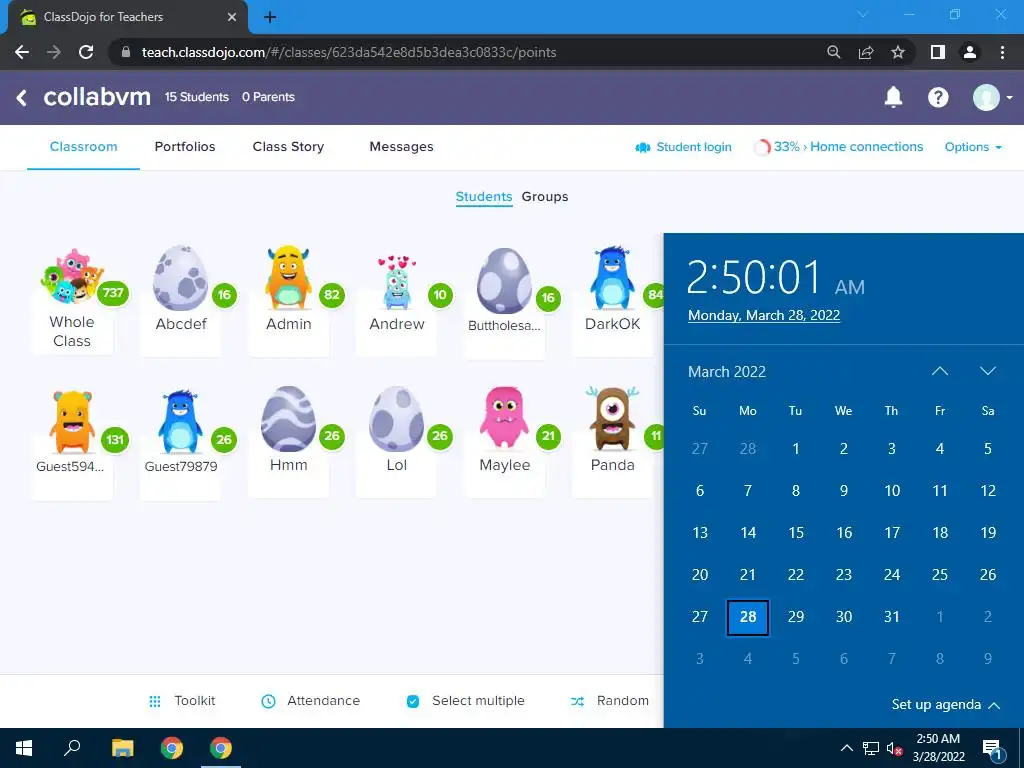The width and height of the screenshot is (1024, 768).
Task: Open the Windows Start menu
Action: pos(24,748)
